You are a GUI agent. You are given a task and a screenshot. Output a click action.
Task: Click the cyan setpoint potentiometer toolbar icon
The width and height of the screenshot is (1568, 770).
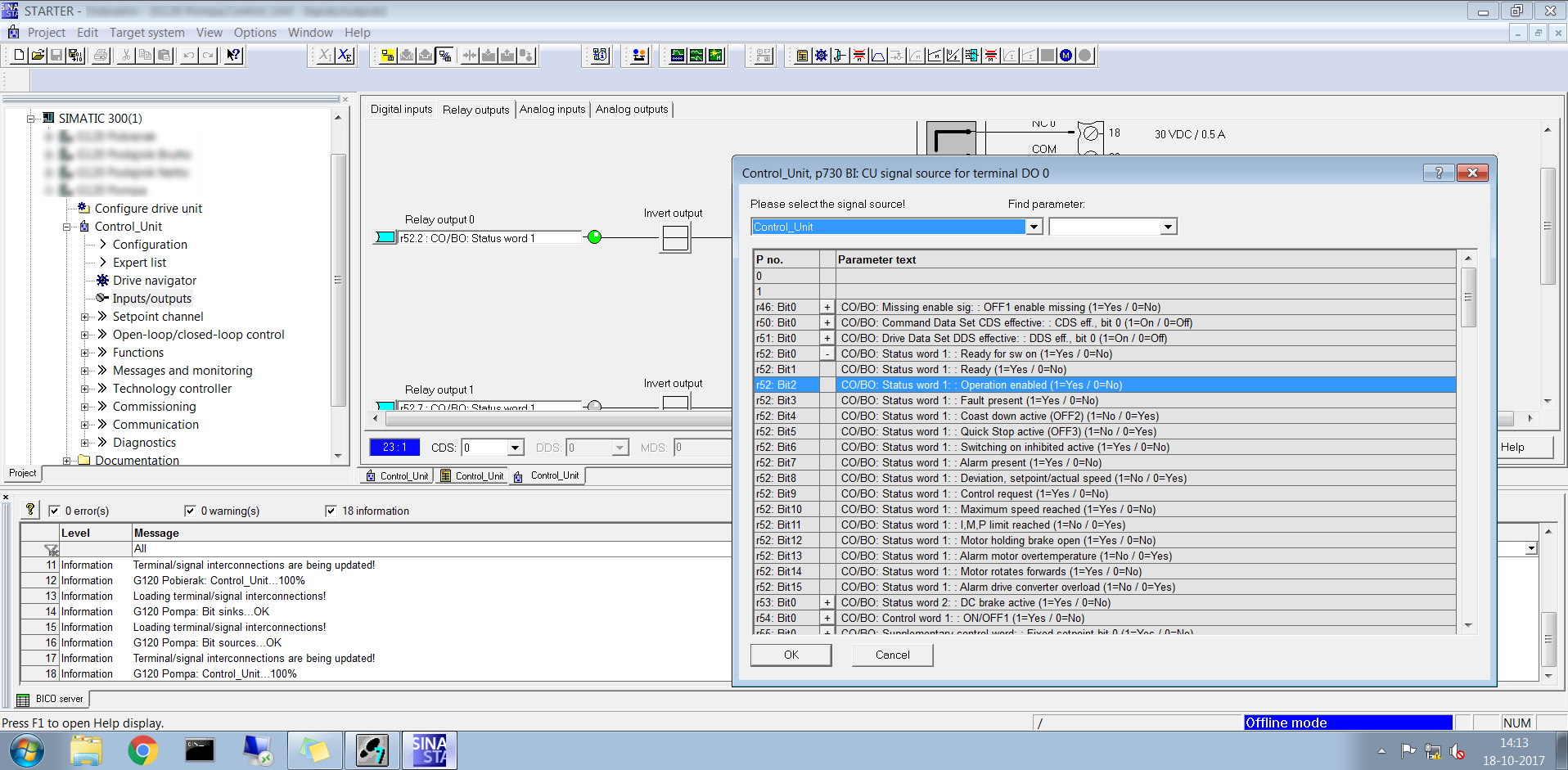pyautogui.click(x=840, y=55)
